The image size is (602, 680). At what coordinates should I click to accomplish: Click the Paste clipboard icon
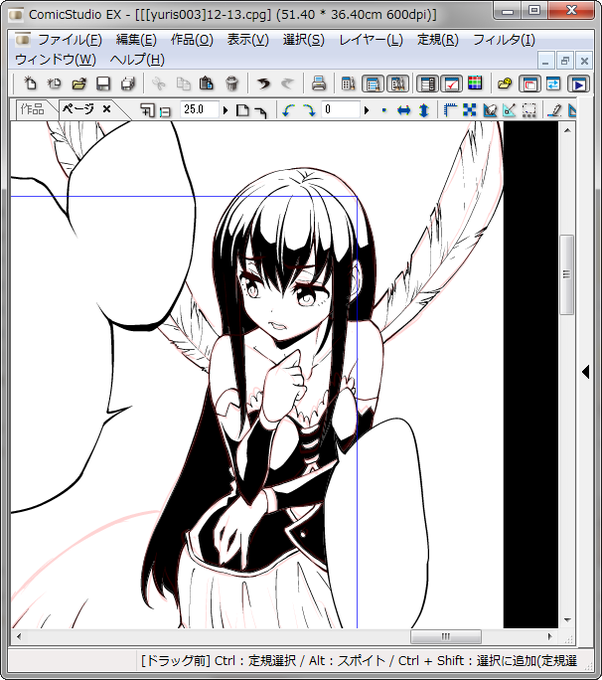[x=207, y=83]
